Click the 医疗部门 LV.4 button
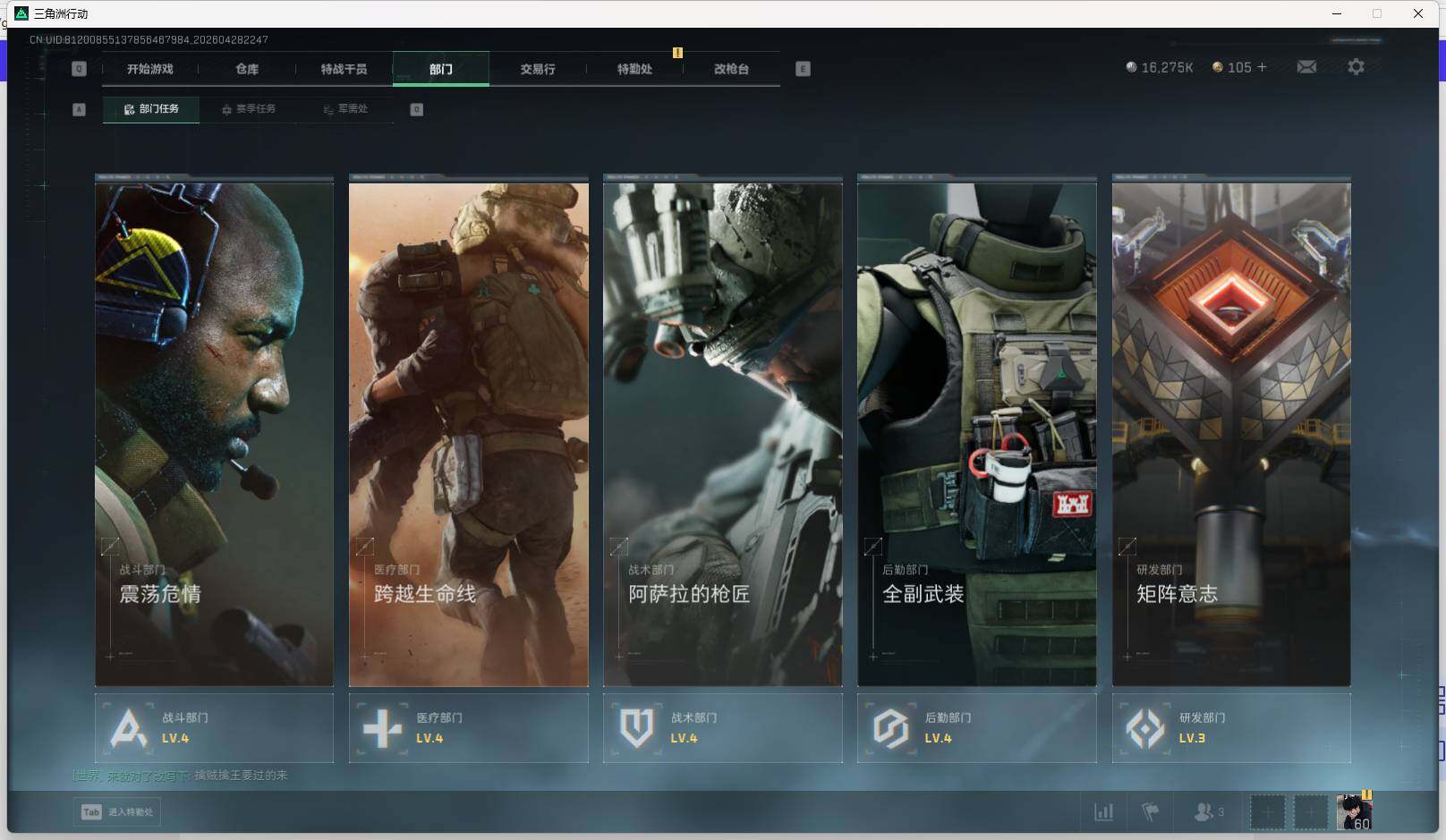The height and width of the screenshot is (840, 1446). (x=469, y=728)
